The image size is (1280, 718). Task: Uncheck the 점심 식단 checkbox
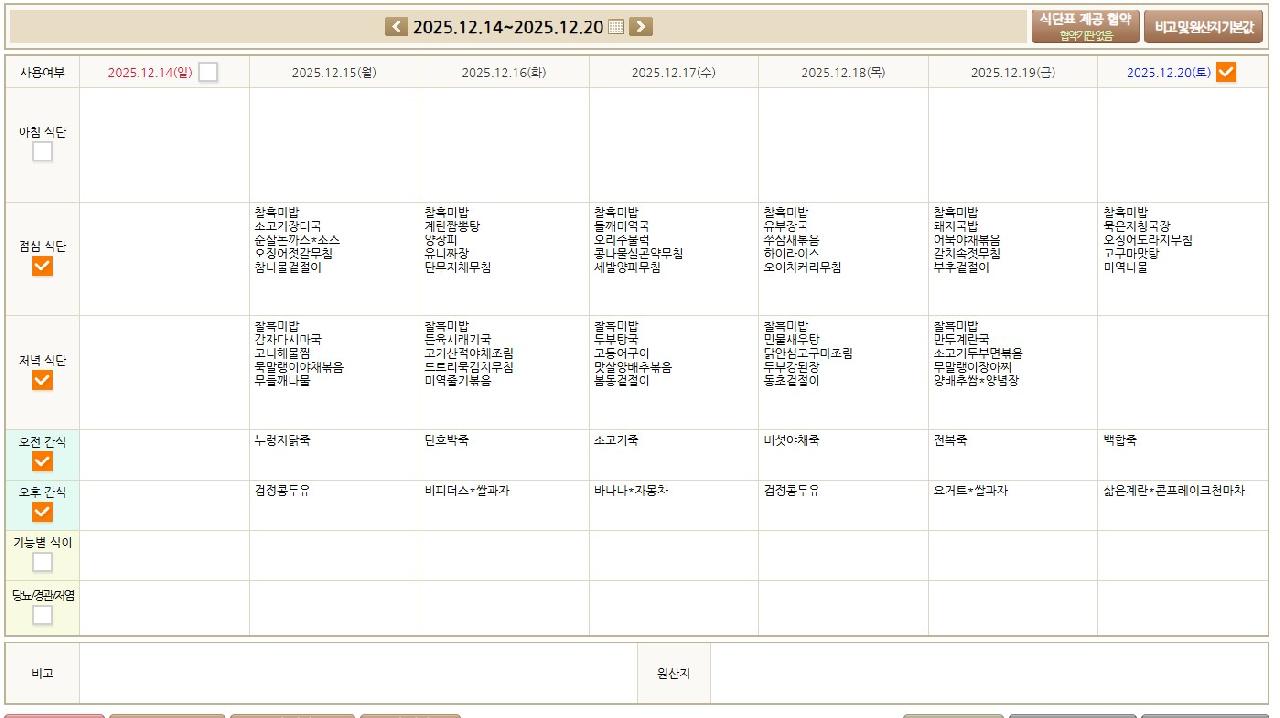pyautogui.click(x=42, y=266)
